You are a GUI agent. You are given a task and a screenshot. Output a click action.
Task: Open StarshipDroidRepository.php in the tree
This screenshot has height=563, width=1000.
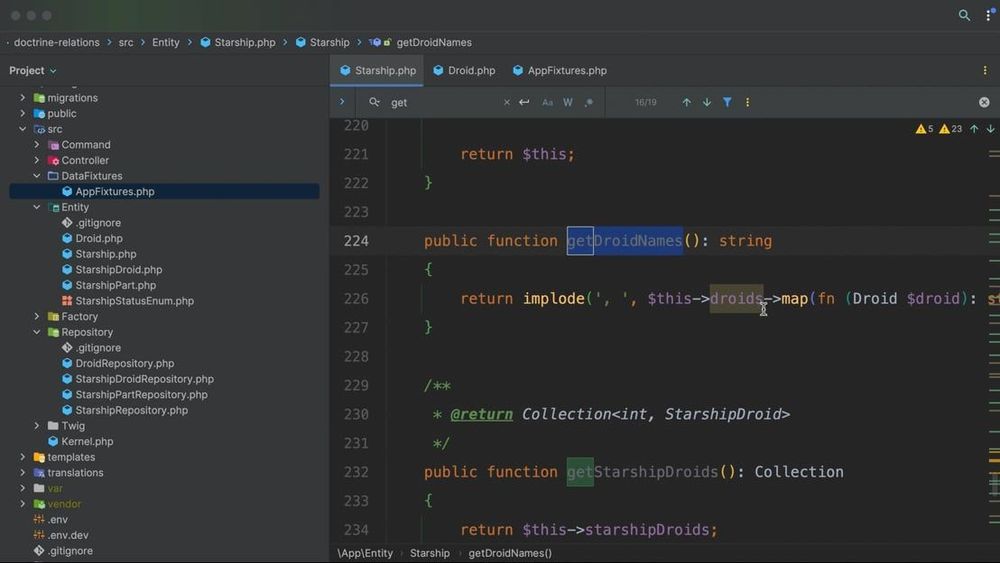(144, 379)
